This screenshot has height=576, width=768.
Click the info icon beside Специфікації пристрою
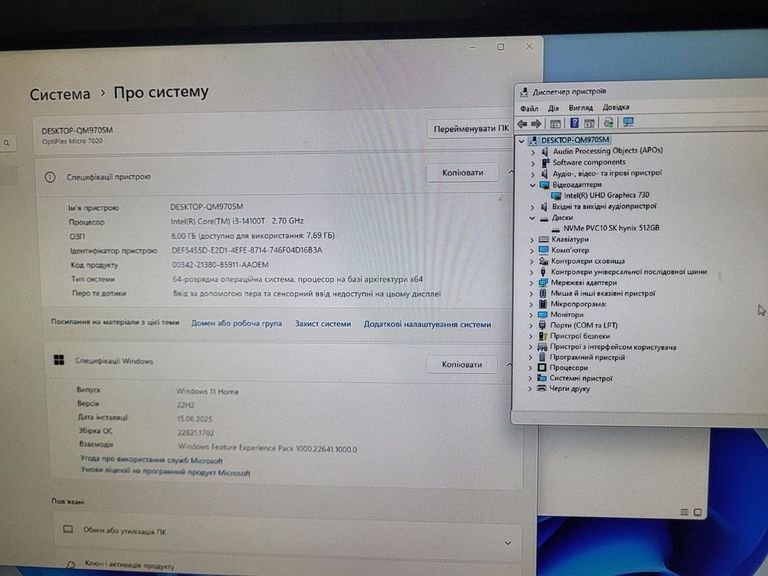click(50, 177)
